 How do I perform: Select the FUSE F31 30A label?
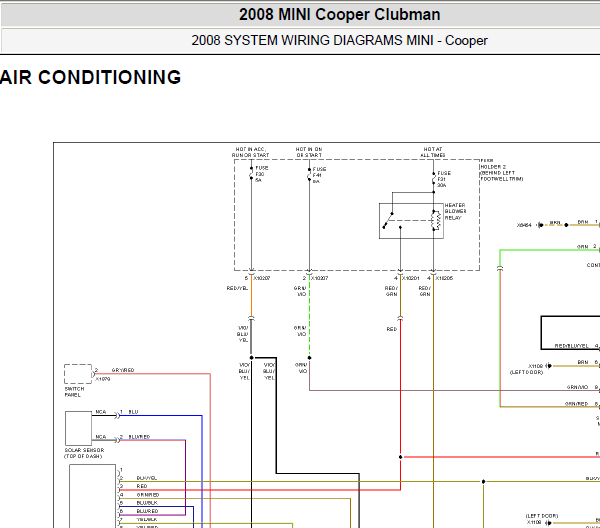pyautogui.click(x=444, y=179)
